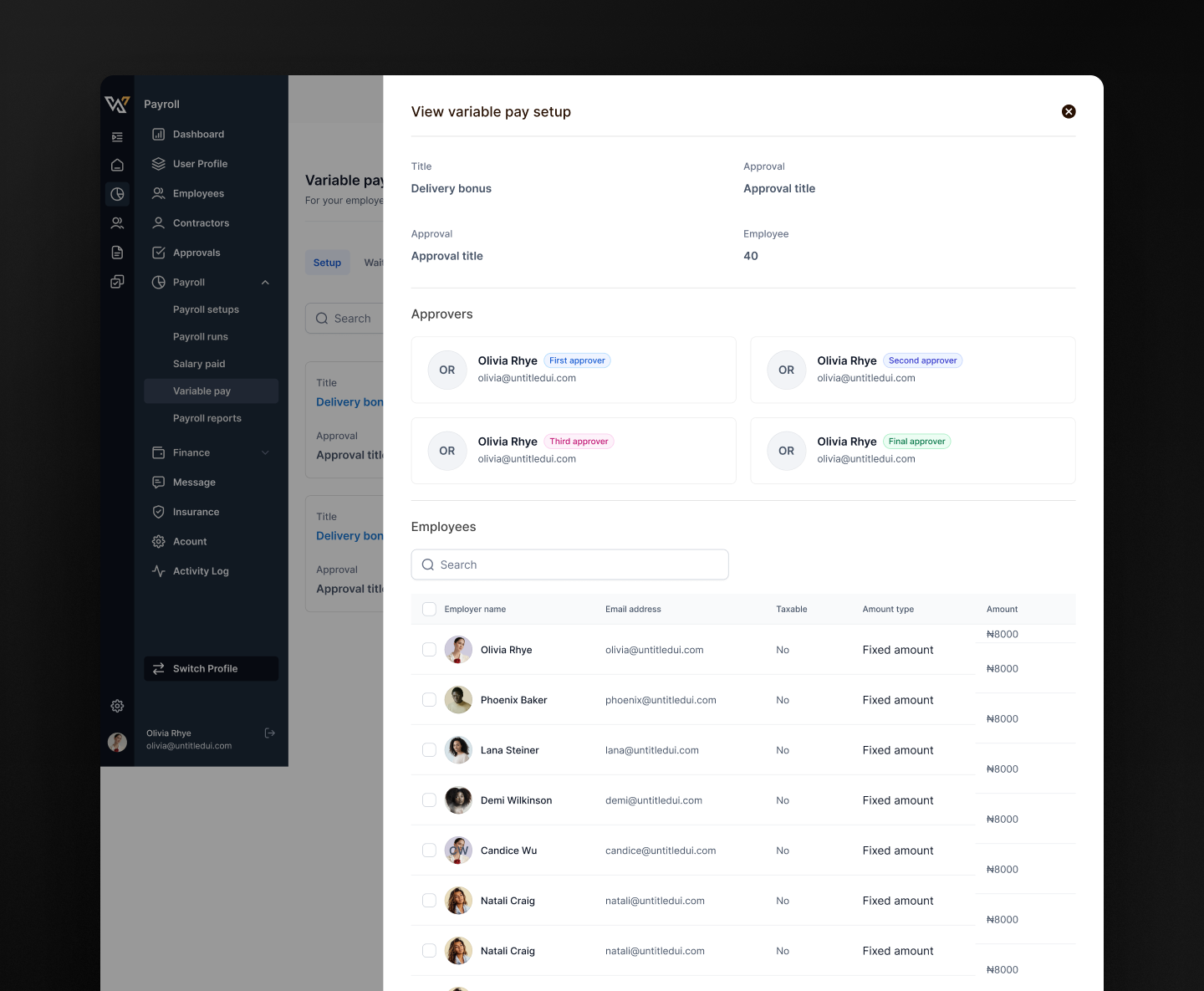Open the home icon in narrow rail
The image size is (1204, 991).
117,165
